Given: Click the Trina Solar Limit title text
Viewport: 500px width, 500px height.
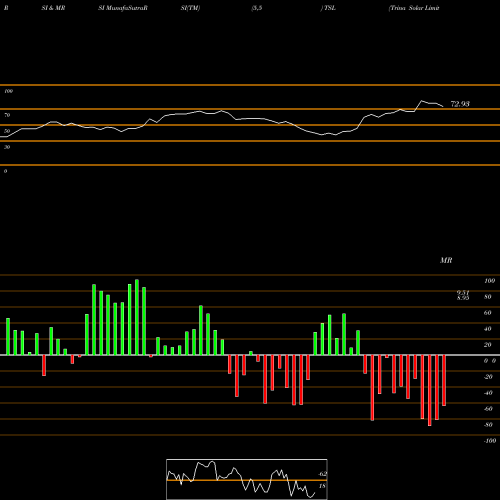Looking at the screenshot, I should pyautogui.click(x=414, y=8).
